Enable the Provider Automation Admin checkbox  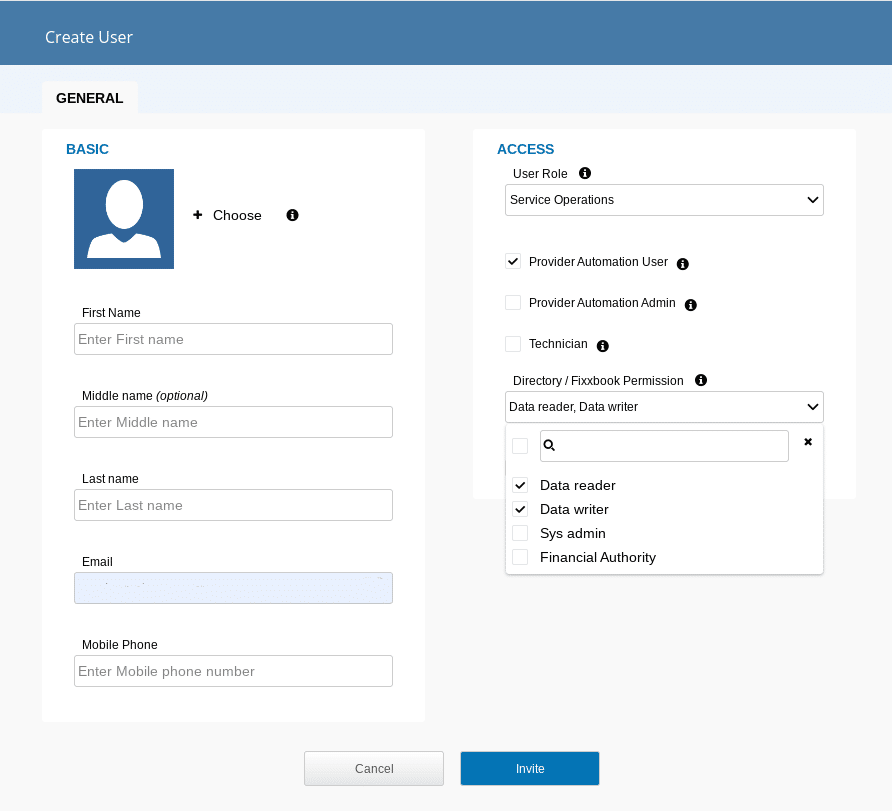(x=513, y=303)
